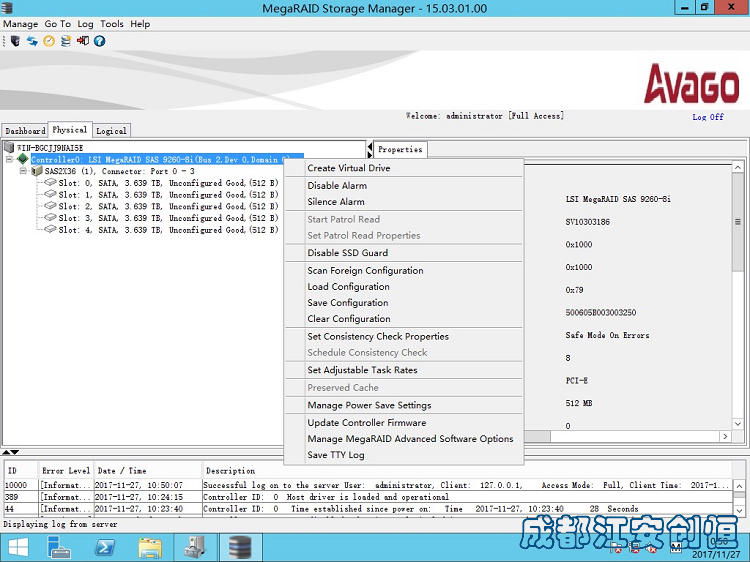Viewport: 750px width, 562px height.
Task: Open Server Manager from the taskbar
Action: (60, 548)
